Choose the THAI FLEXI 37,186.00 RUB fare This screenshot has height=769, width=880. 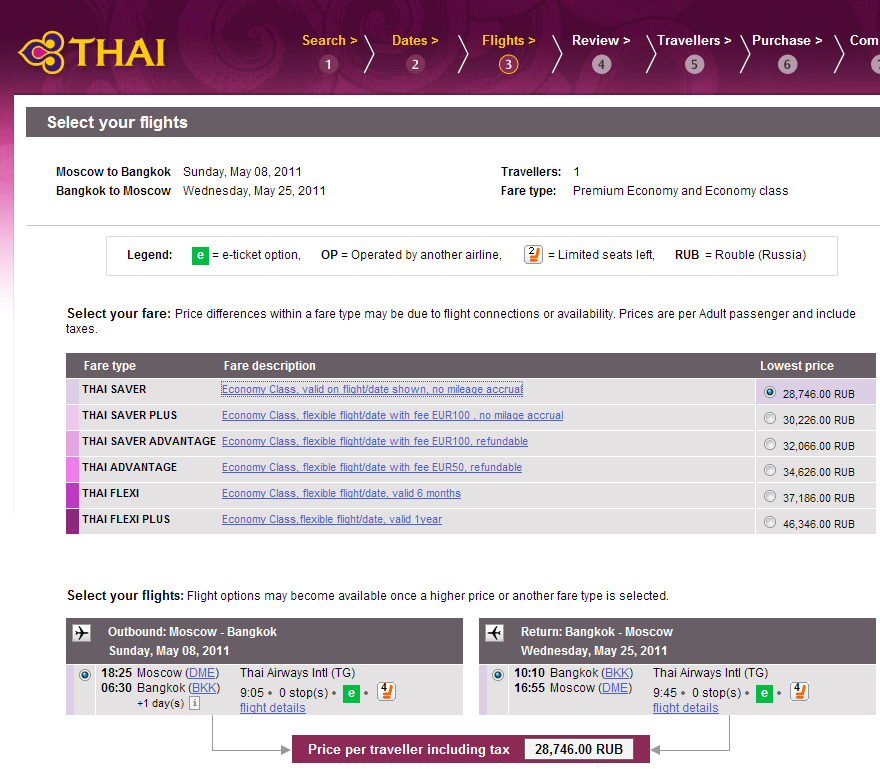pyautogui.click(x=770, y=496)
